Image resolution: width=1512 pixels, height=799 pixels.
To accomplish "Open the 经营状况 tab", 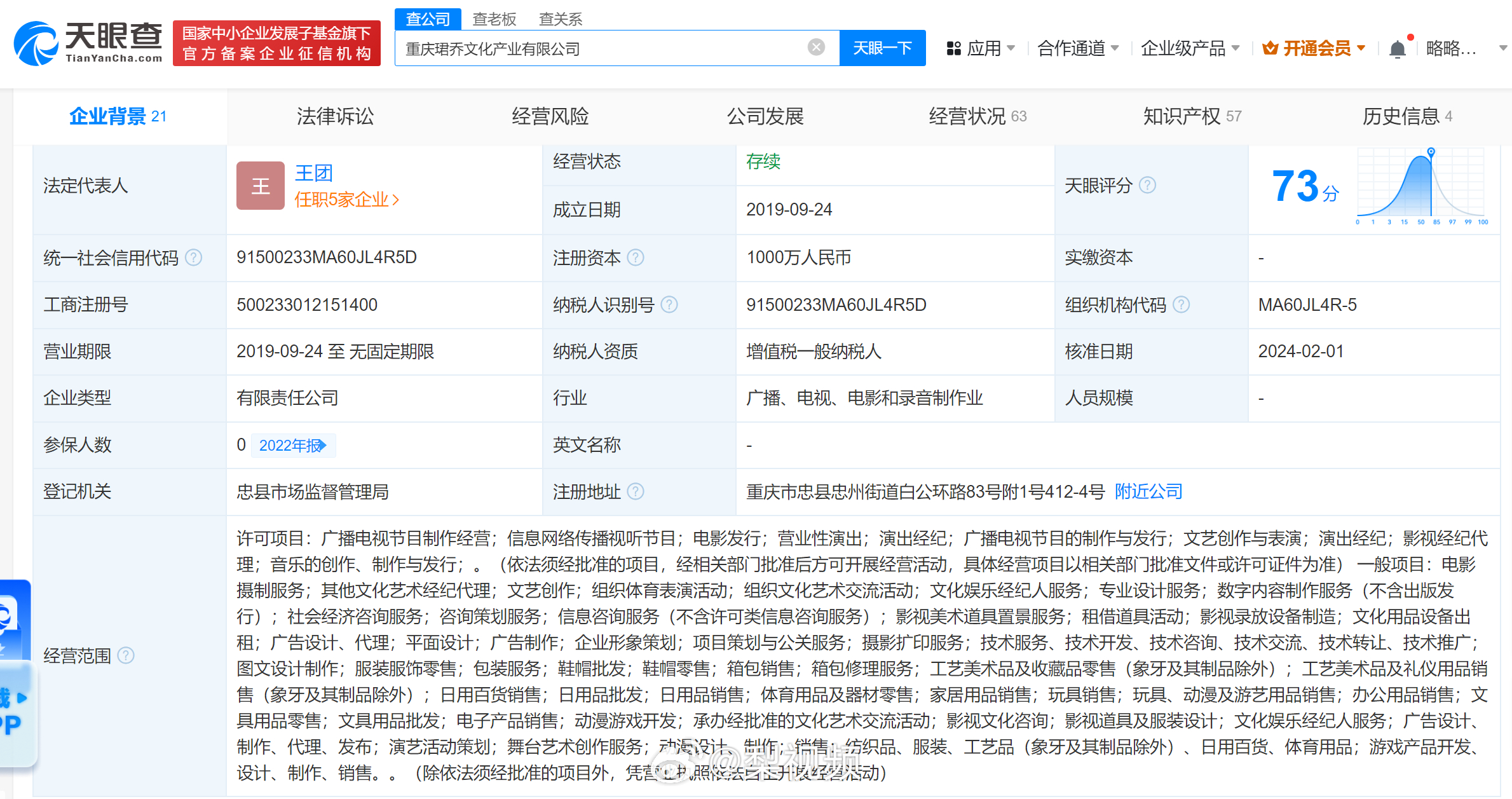I will pos(977,116).
